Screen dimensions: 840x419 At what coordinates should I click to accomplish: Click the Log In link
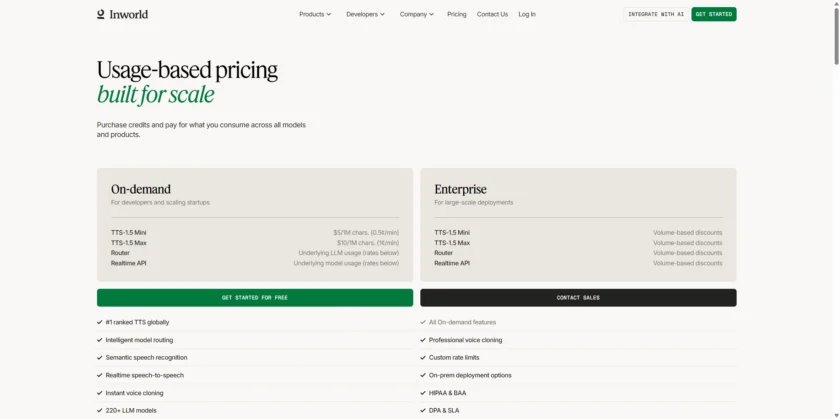point(527,14)
